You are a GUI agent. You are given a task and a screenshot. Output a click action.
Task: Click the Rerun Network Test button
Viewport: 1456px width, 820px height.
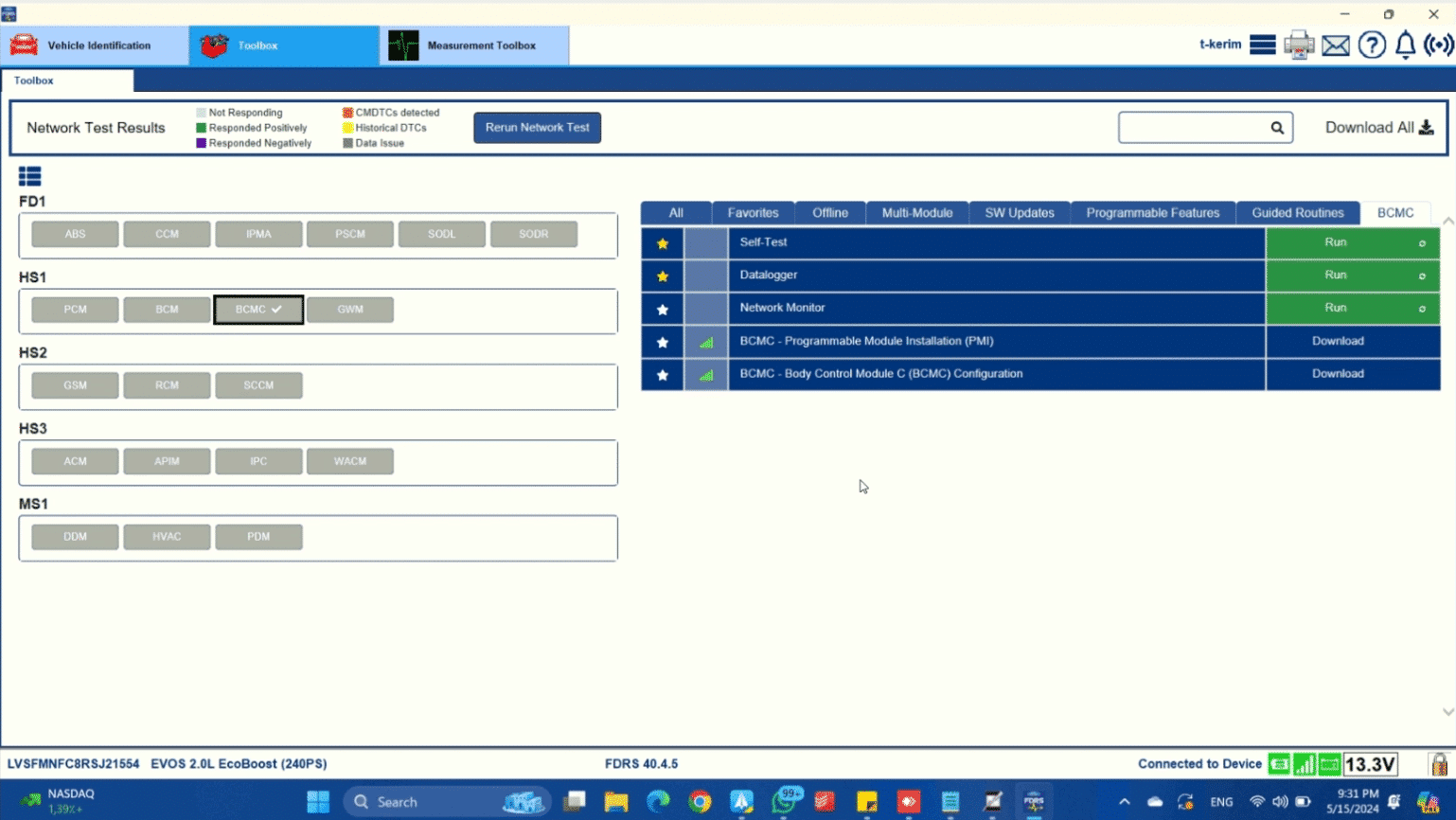click(537, 128)
